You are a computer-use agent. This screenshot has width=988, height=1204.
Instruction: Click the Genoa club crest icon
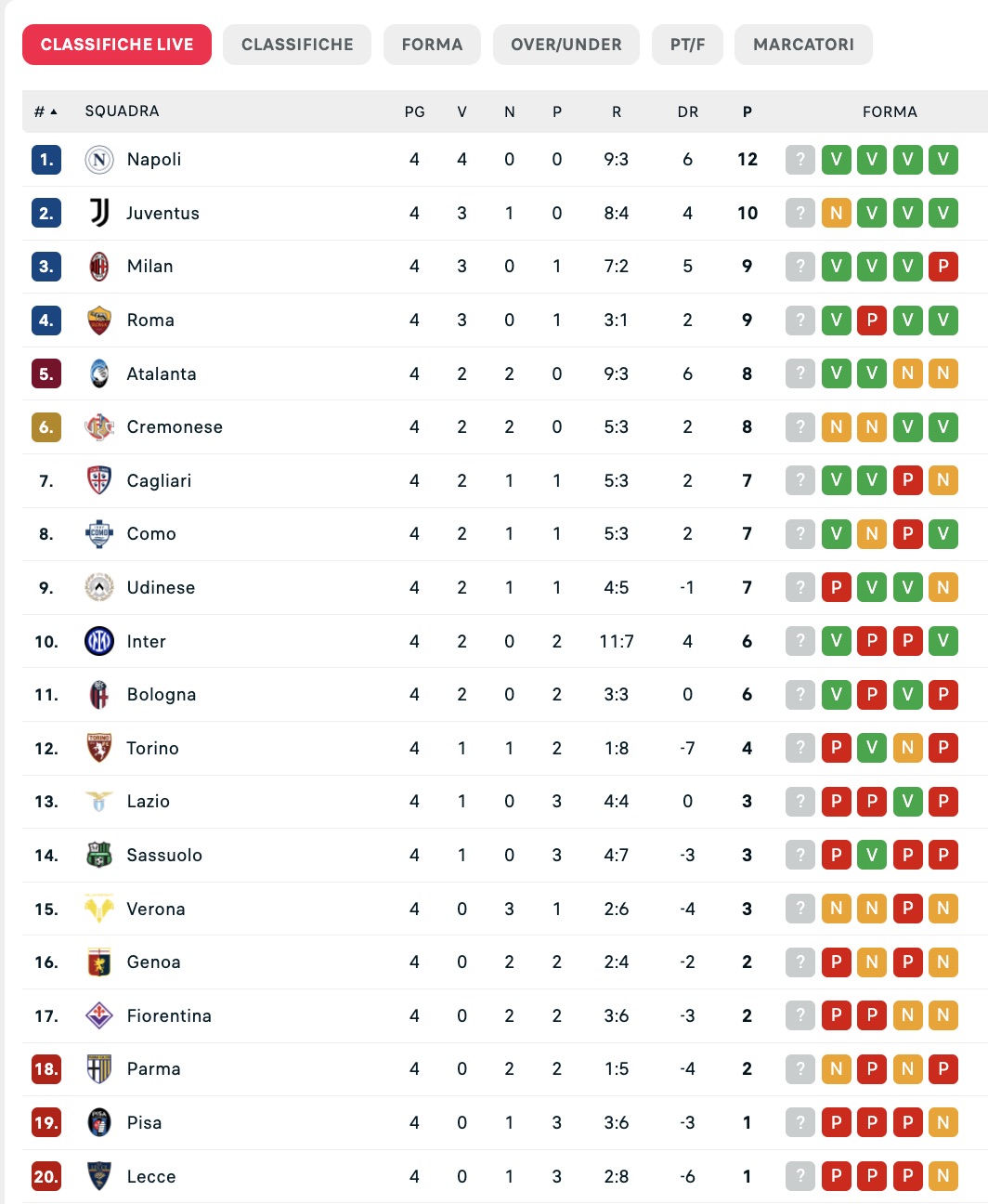99,962
